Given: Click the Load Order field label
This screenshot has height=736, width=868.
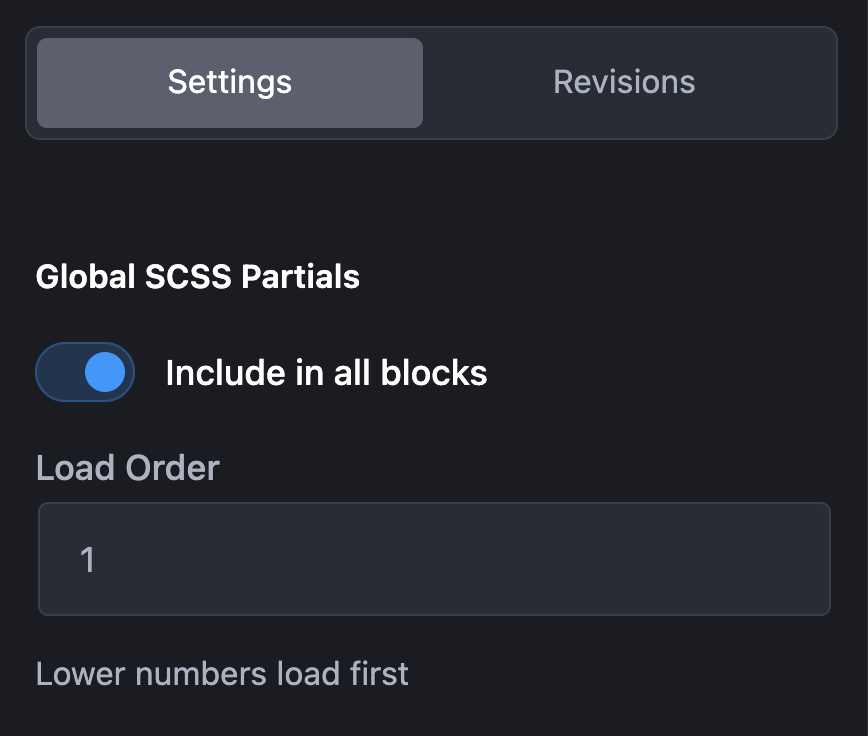Looking at the screenshot, I should click(x=127, y=467).
